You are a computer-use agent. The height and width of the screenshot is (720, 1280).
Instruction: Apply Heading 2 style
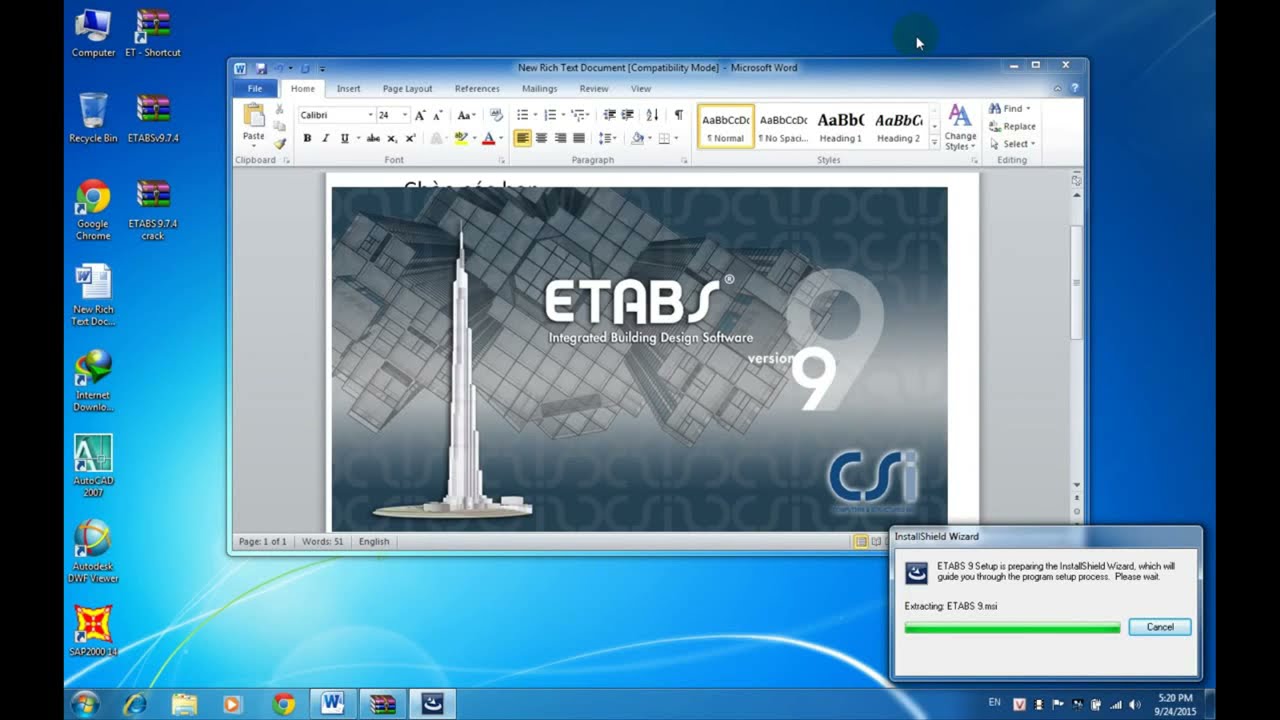[x=898, y=126]
